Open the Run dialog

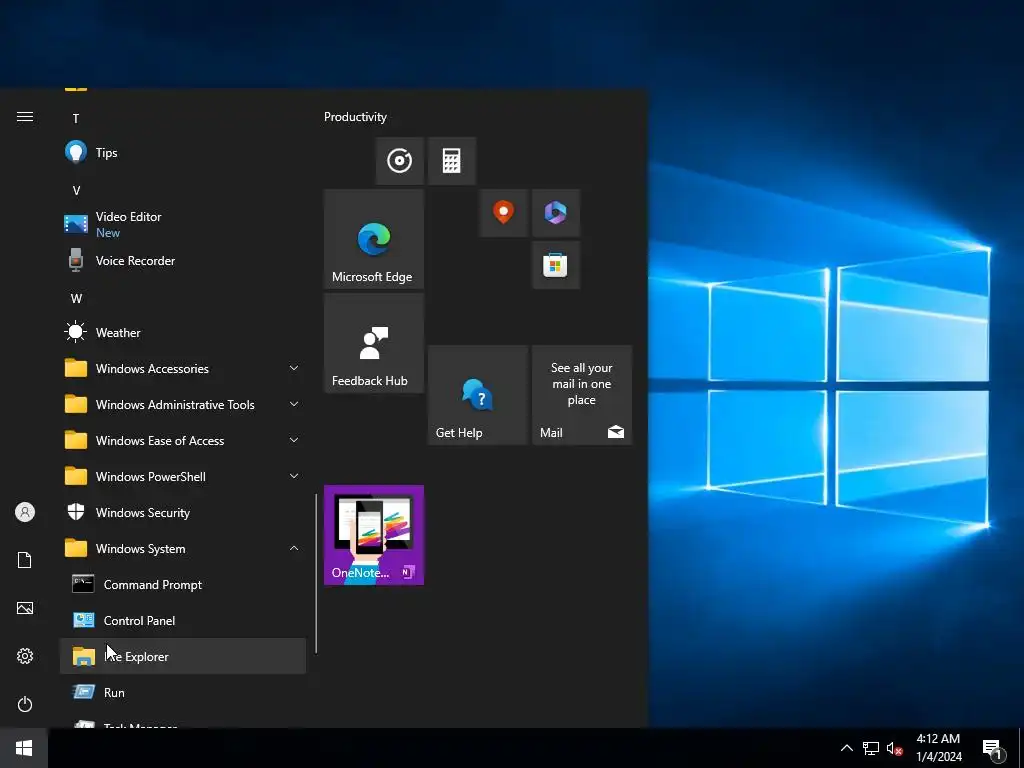pos(183,692)
